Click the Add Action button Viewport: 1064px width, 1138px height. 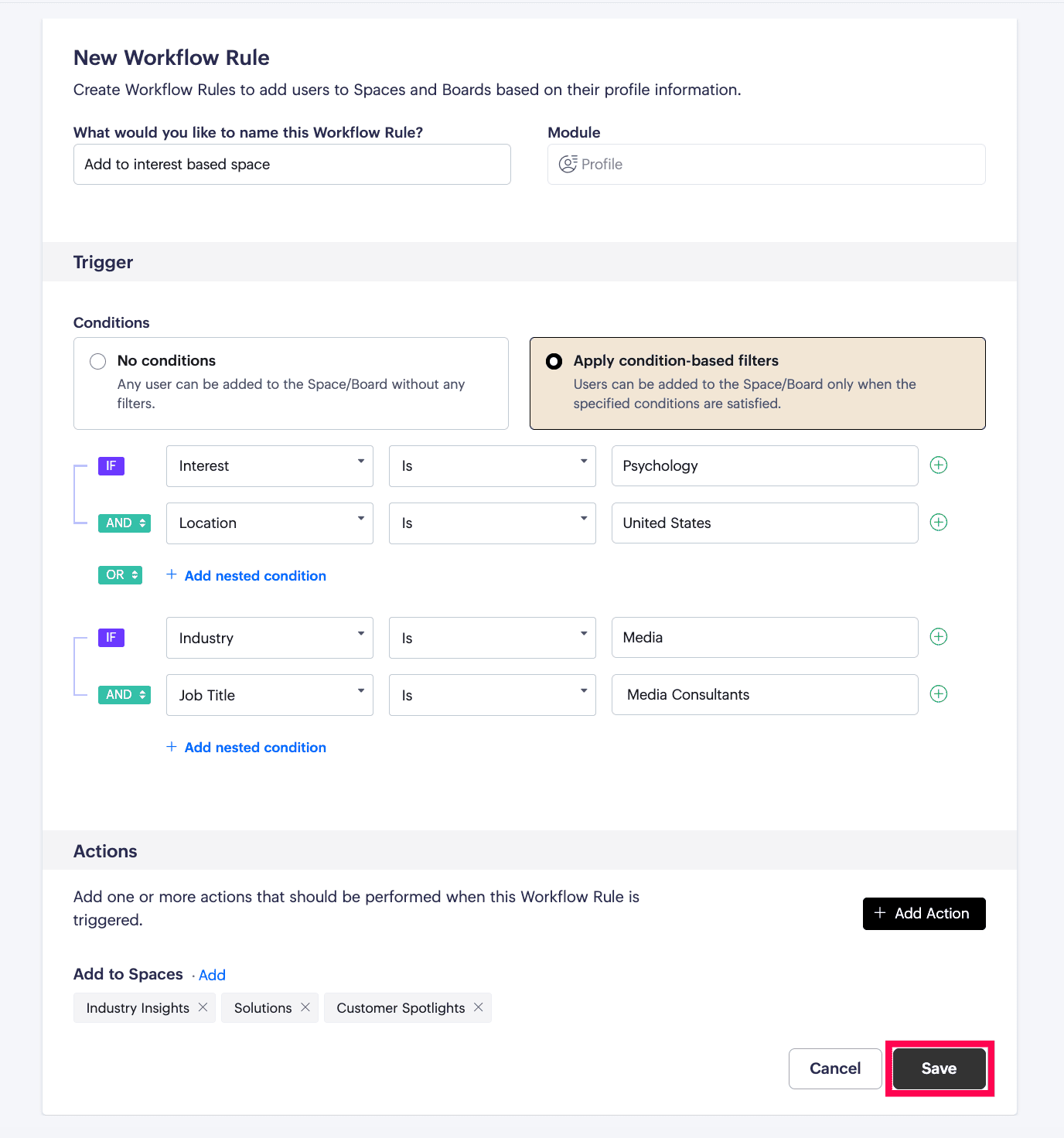[x=924, y=914]
